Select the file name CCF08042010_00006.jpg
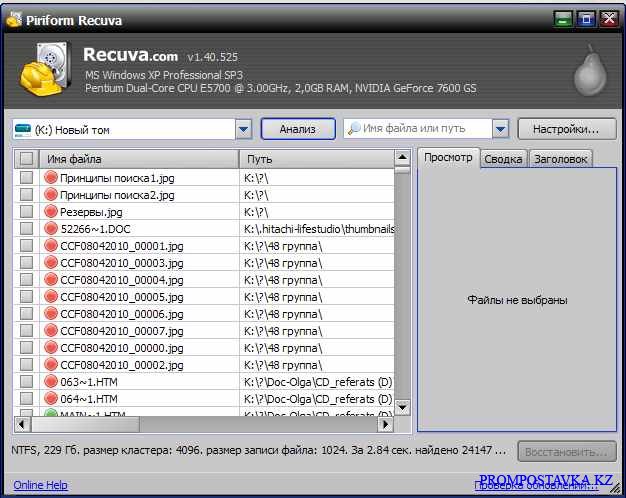 tap(122, 314)
